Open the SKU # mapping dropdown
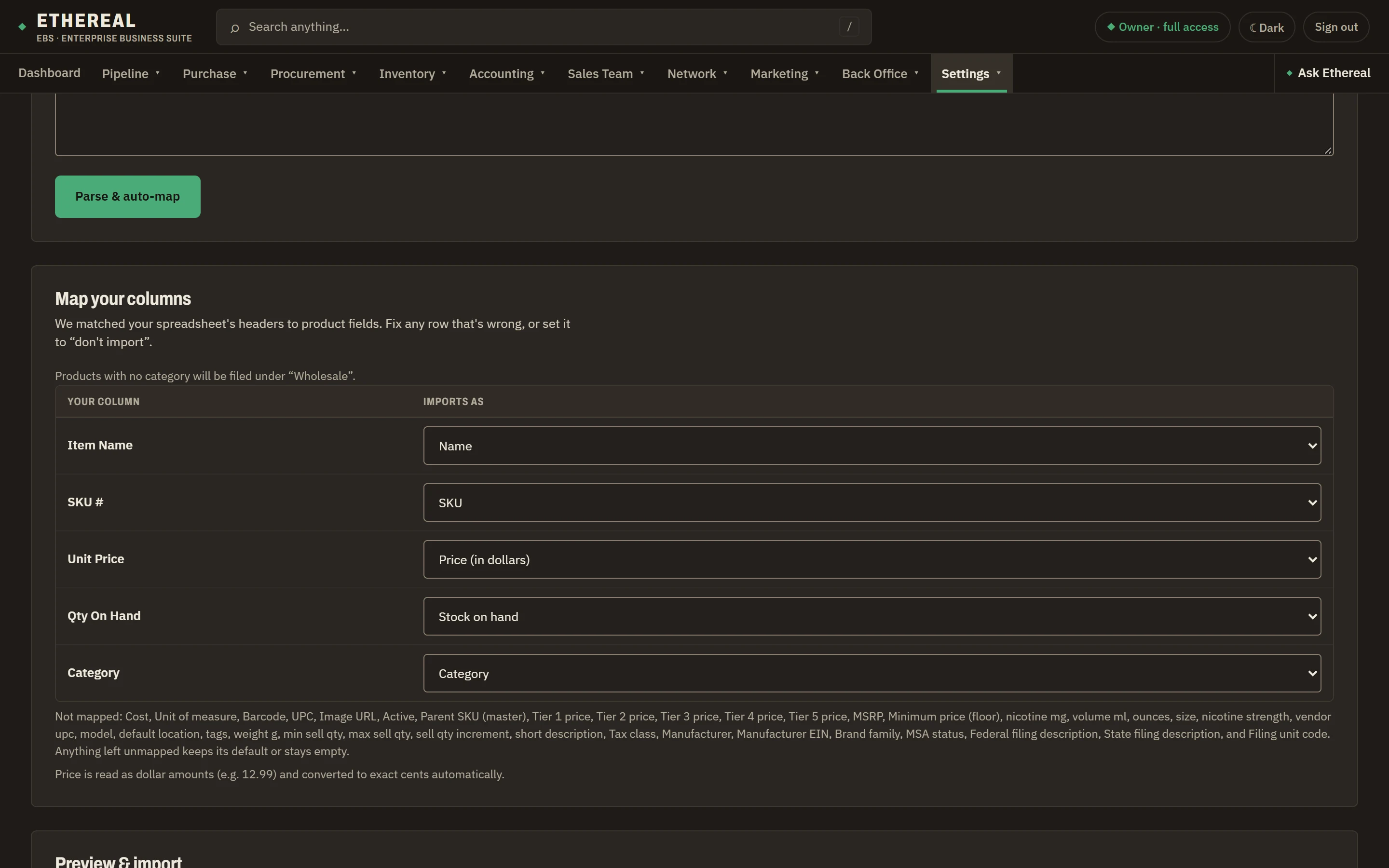 click(x=872, y=502)
